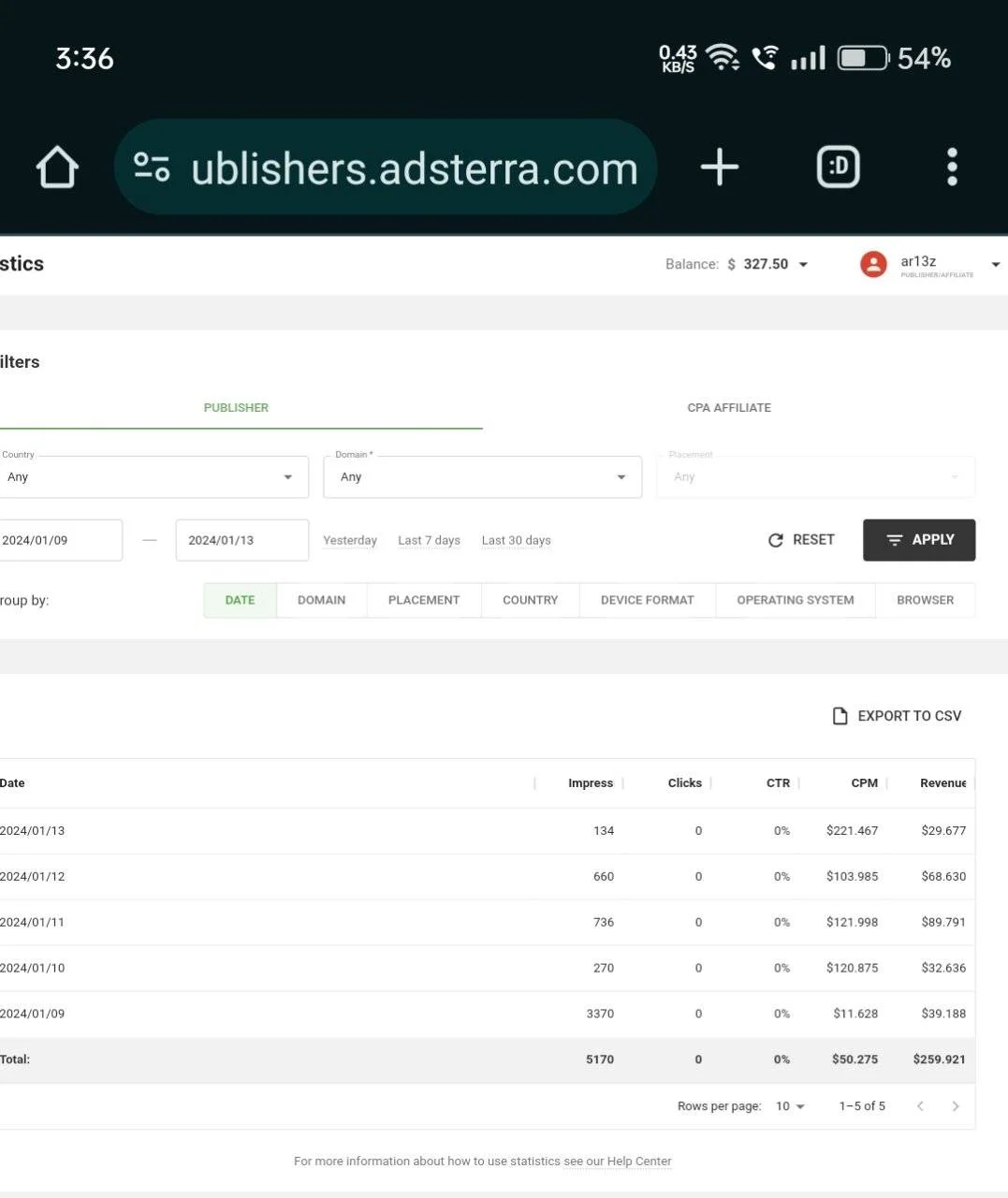Screen dimensions: 1008x1198
Task: Click the 2024/01/11 date cell
Action: [x=32, y=923]
